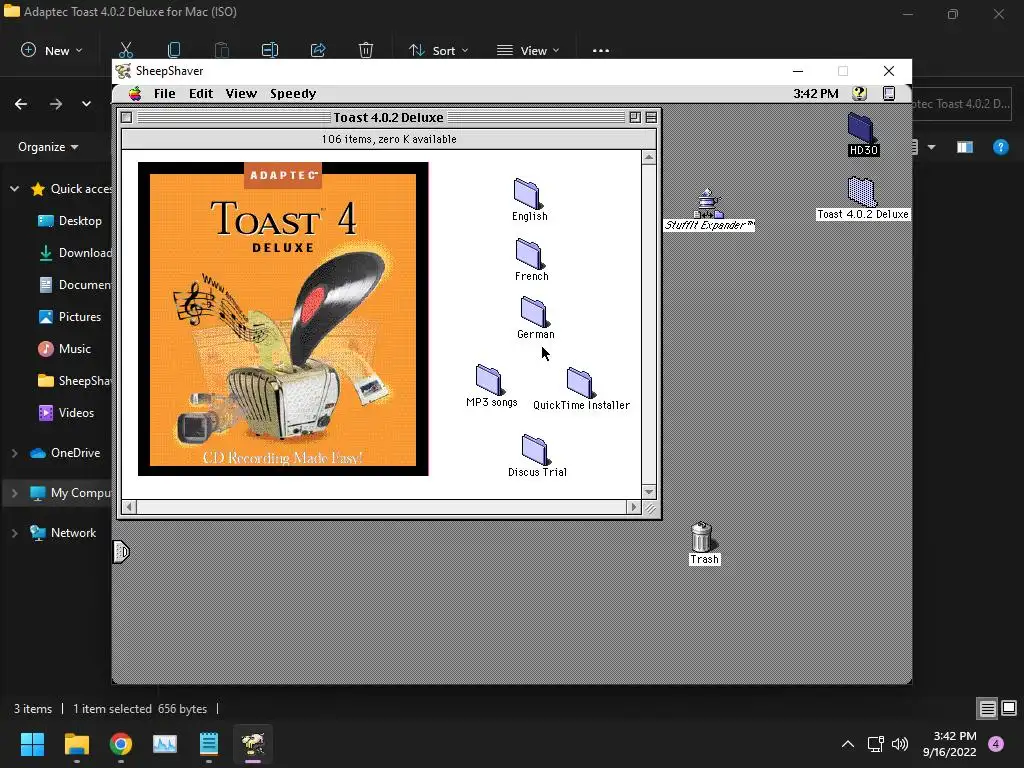The height and width of the screenshot is (768, 1024).
Task: Click the Toast window collapse box
Action: pyautogui.click(x=651, y=118)
